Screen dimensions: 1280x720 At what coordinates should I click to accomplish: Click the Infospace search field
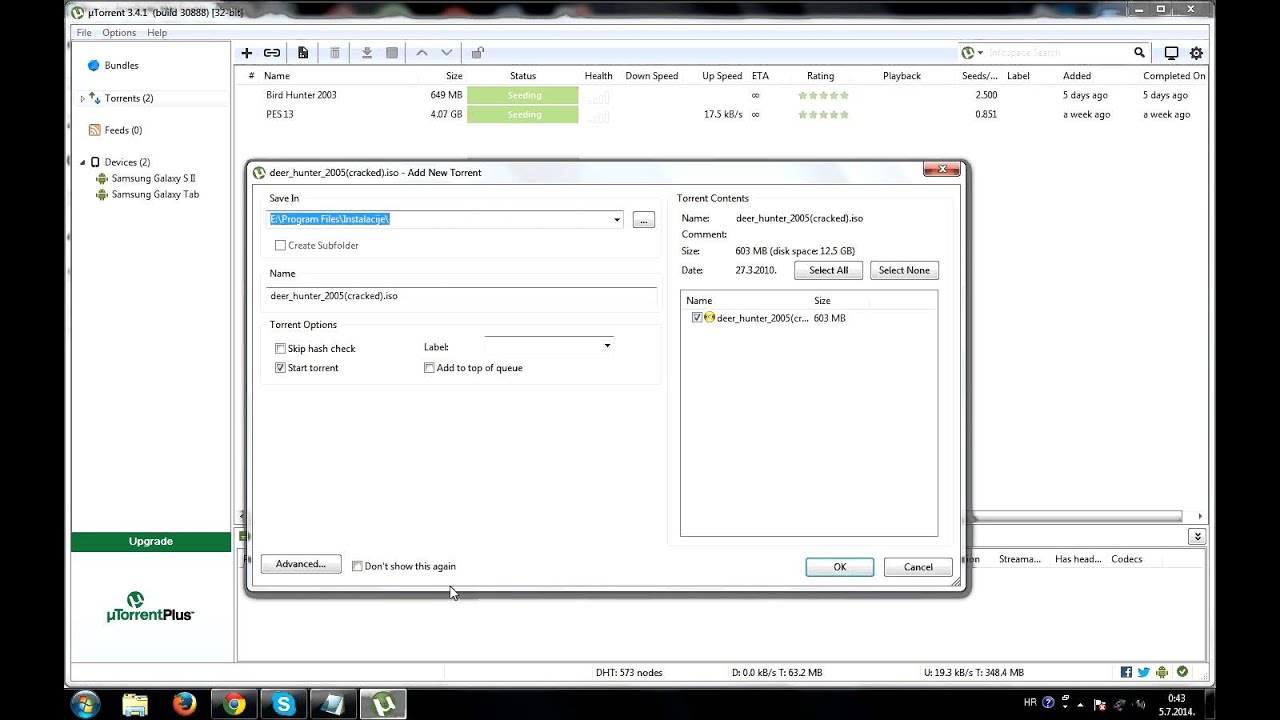(1058, 53)
